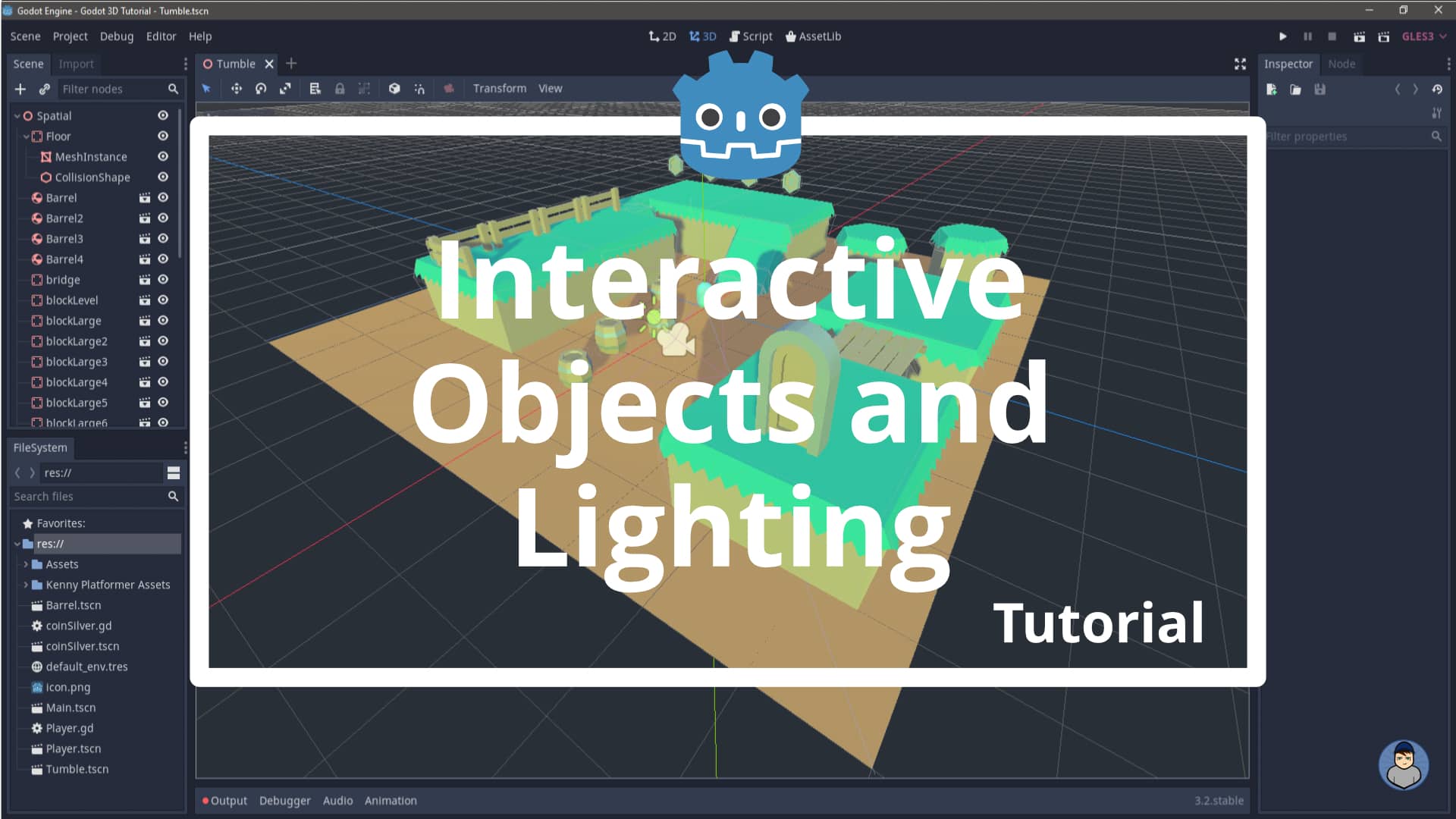
Task: Open the Load resource folder icon in Inspector
Action: (x=1294, y=89)
